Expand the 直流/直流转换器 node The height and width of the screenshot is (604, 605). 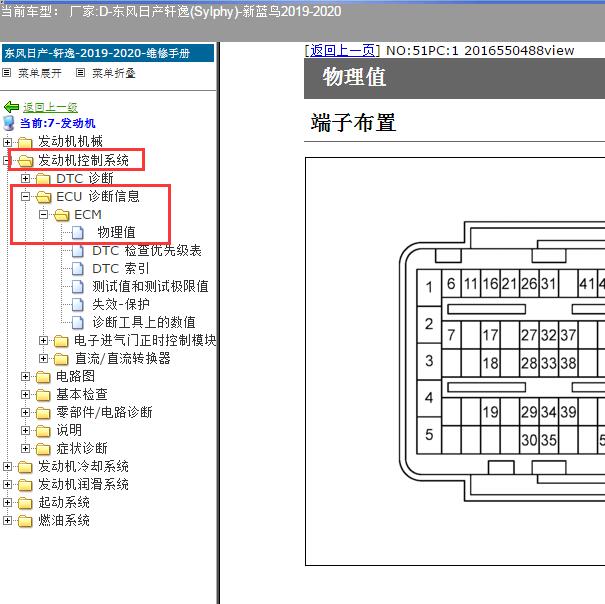(x=44, y=359)
